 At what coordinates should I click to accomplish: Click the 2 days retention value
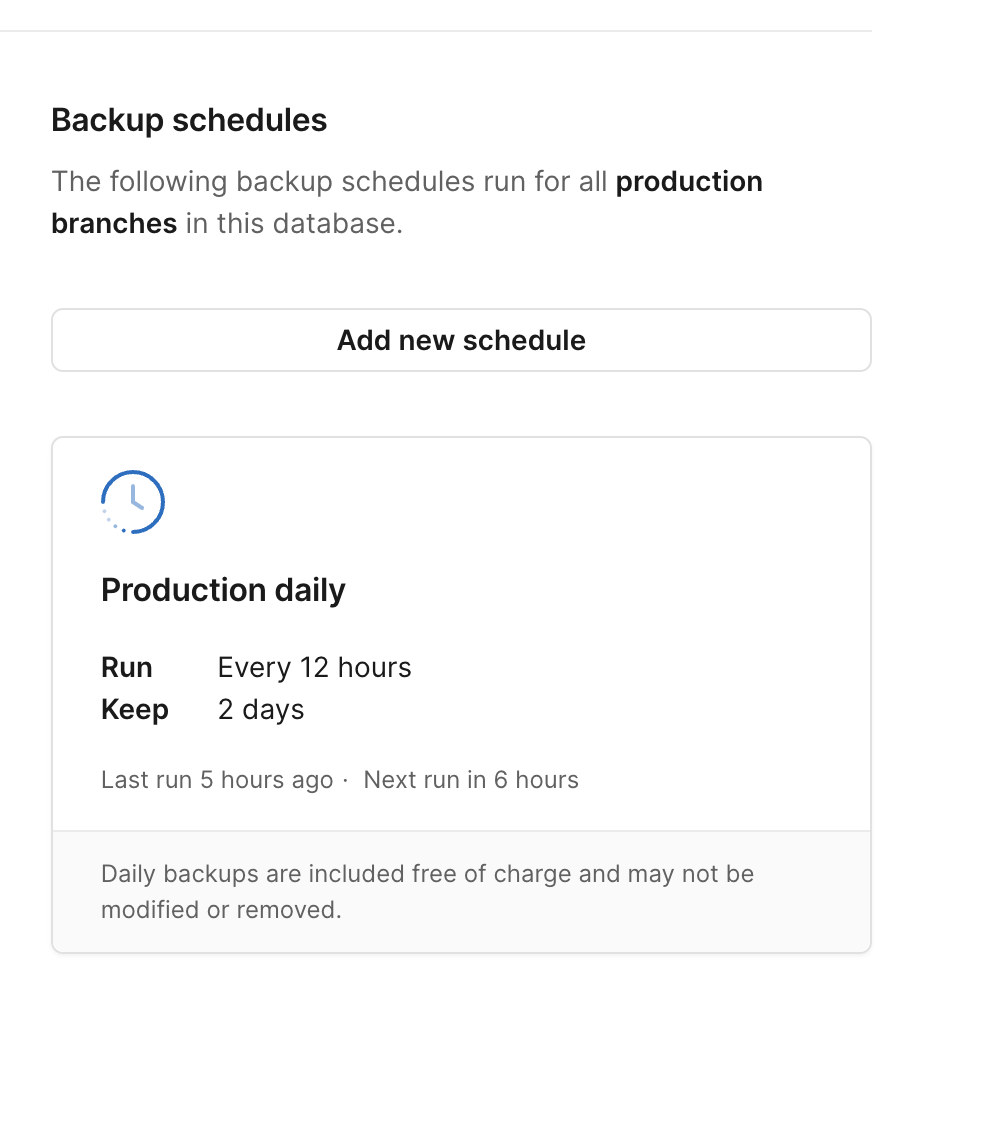tap(261, 709)
